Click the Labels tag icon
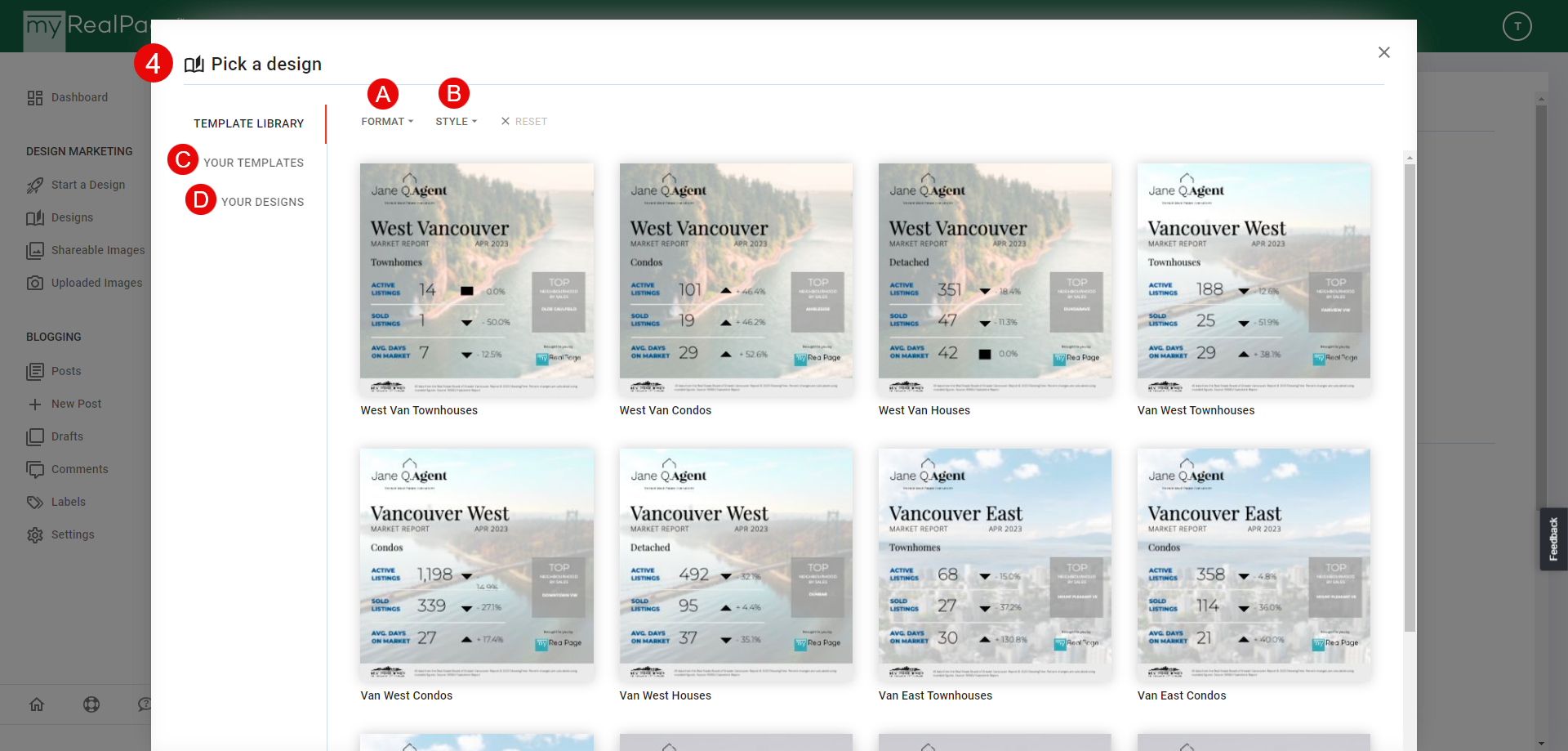The height and width of the screenshot is (751, 1568). pos(34,503)
